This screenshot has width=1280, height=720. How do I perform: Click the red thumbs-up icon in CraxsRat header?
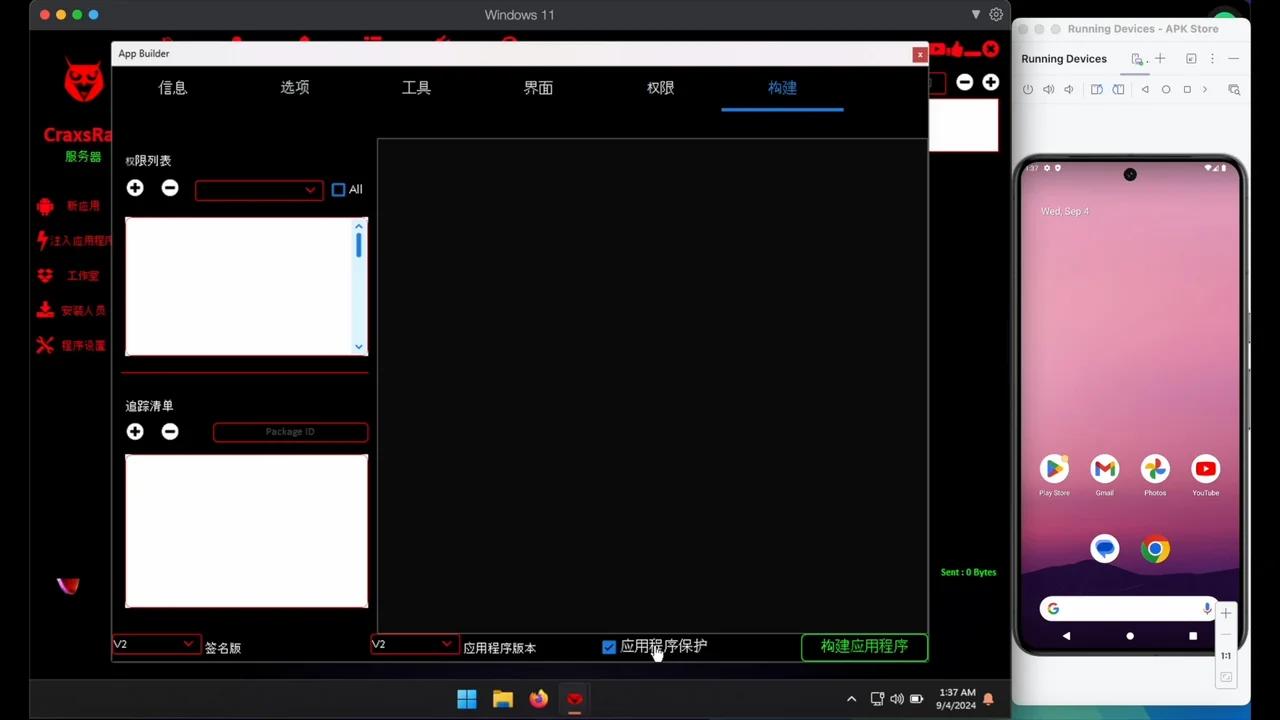pyautogui.click(x=956, y=48)
